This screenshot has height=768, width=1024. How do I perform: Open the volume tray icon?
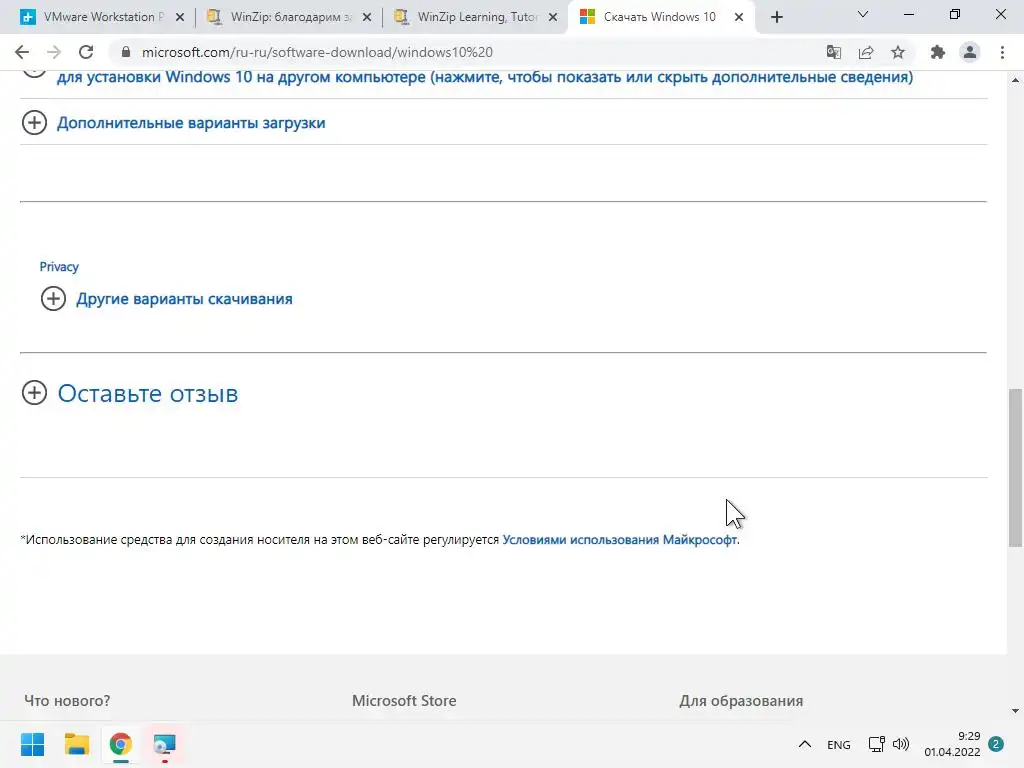[x=901, y=744]
